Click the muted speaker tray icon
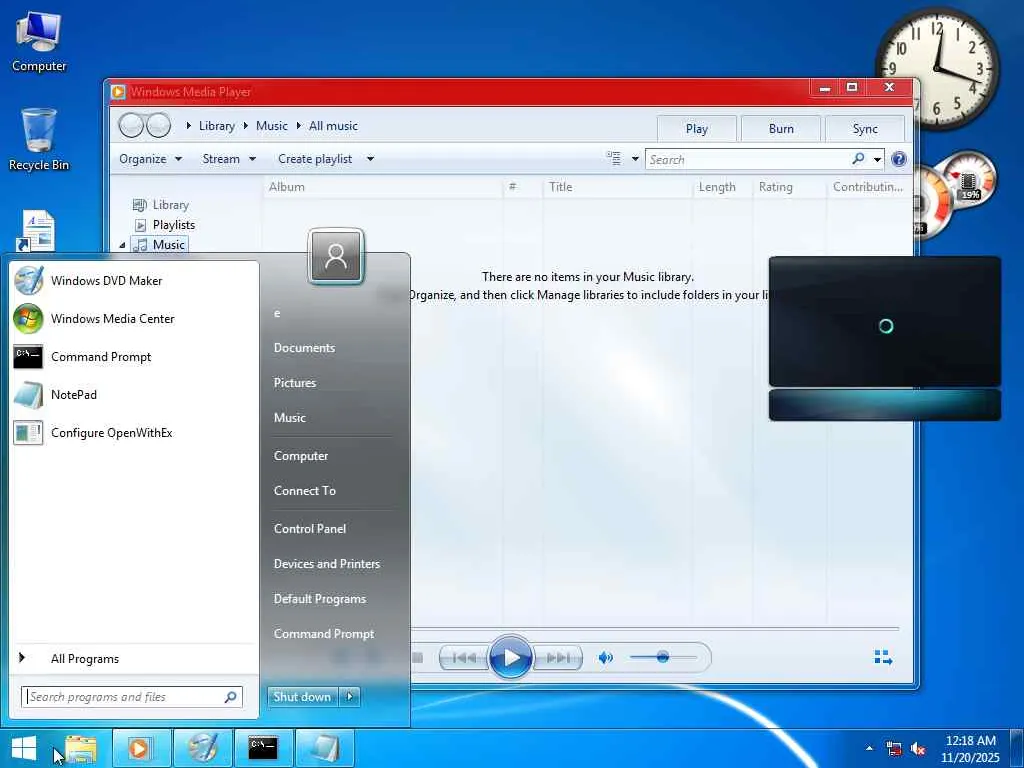 pos(918,749)
